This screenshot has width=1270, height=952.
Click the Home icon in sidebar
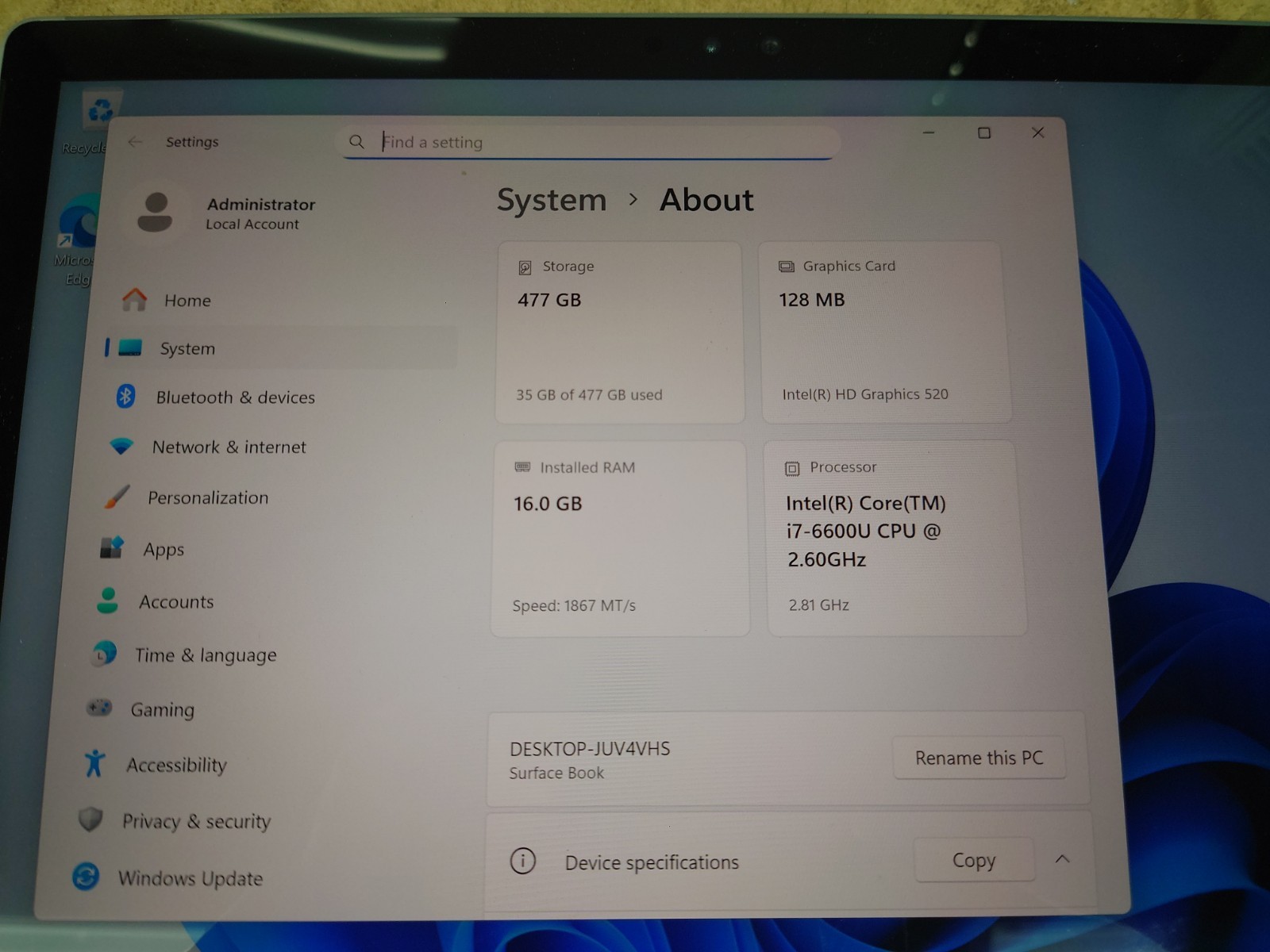click(134, 300)
